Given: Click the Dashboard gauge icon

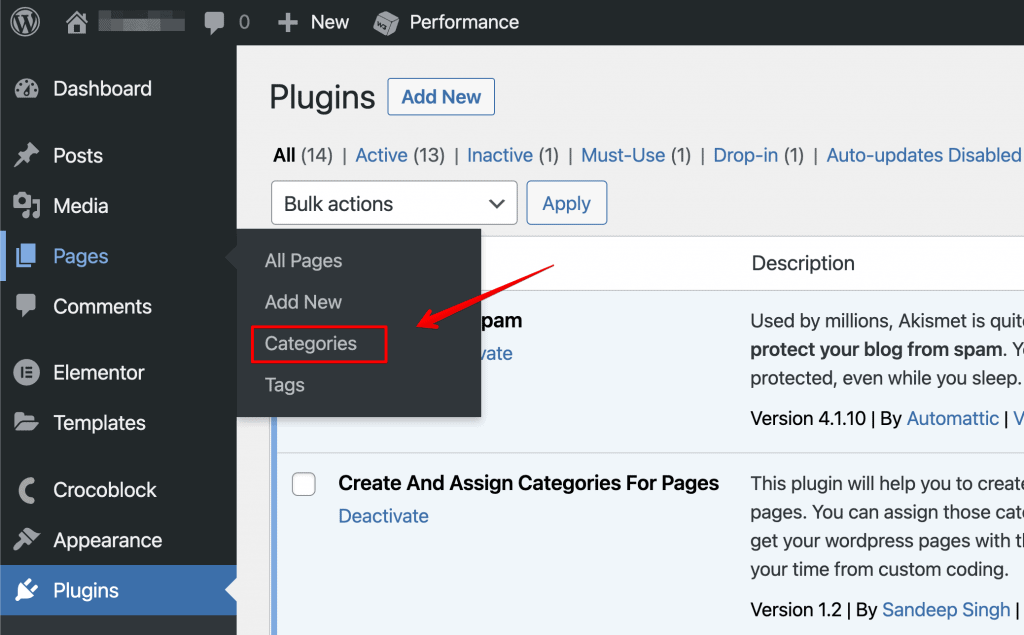Looking at the screenshot, I should (x=27, y=89).
